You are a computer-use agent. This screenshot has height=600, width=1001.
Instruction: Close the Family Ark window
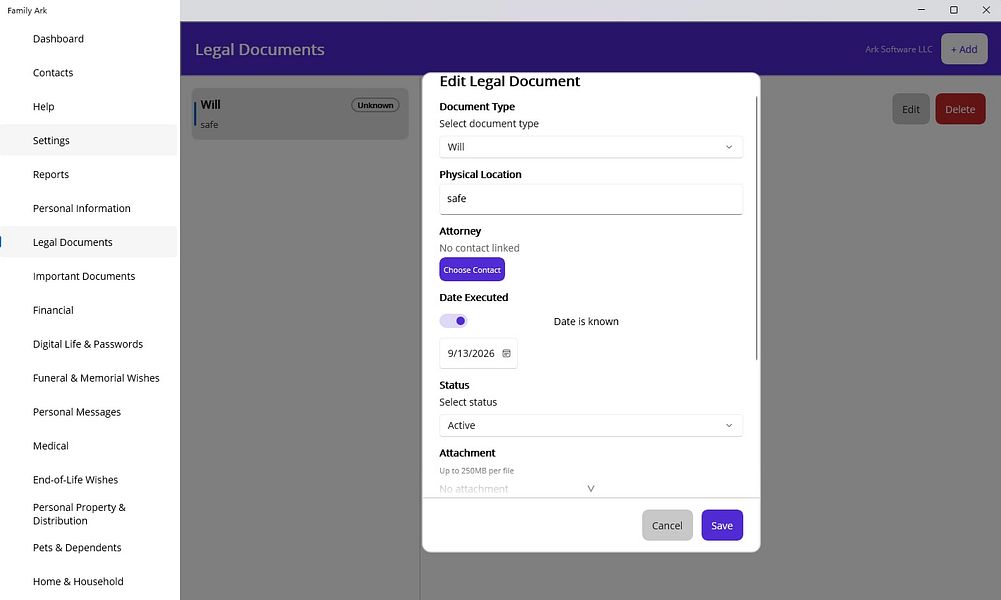point(986,10)
